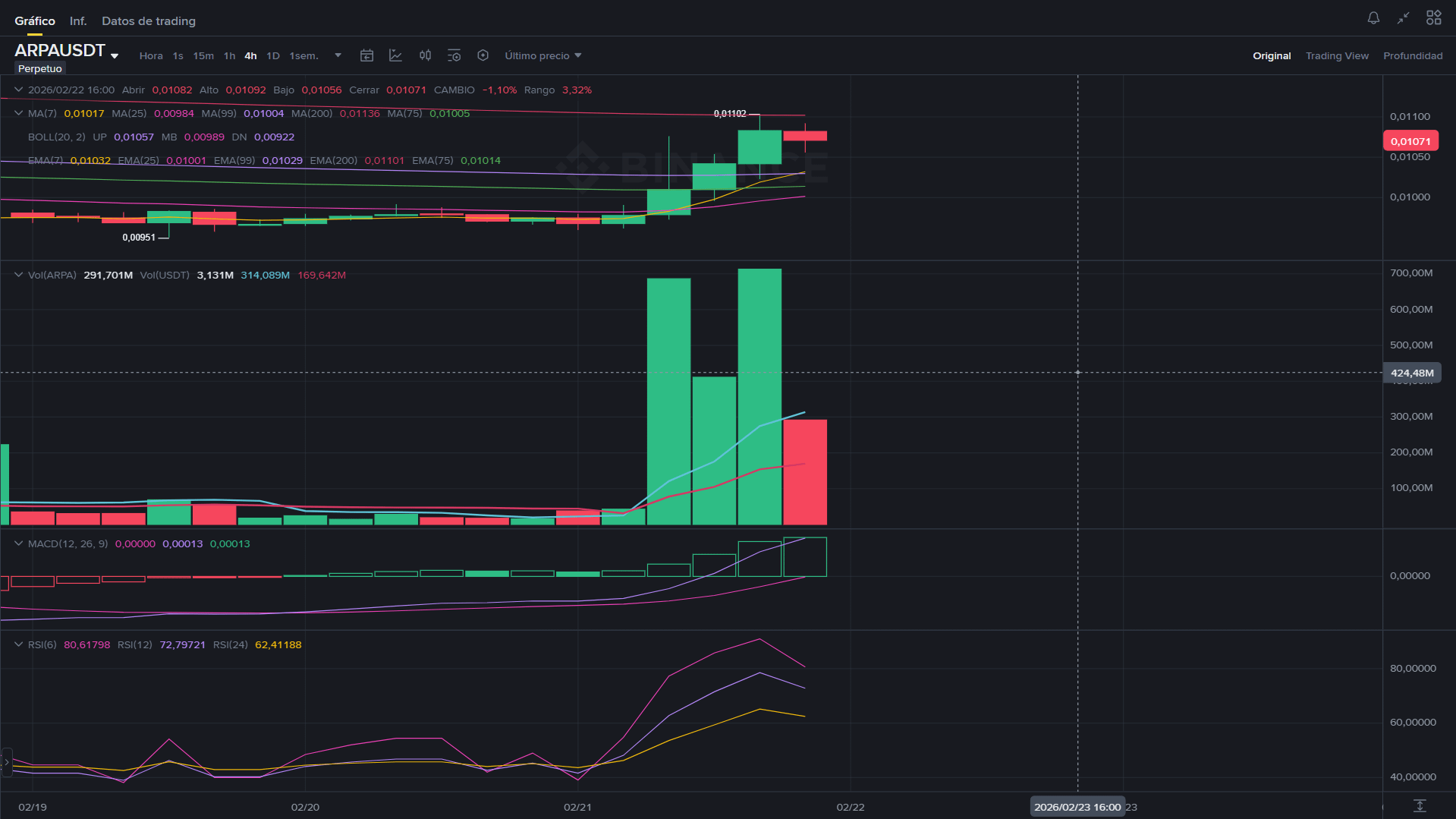Open the calendar date picker icon
This screenshot has height=819, width=1456.
[366, 55]
